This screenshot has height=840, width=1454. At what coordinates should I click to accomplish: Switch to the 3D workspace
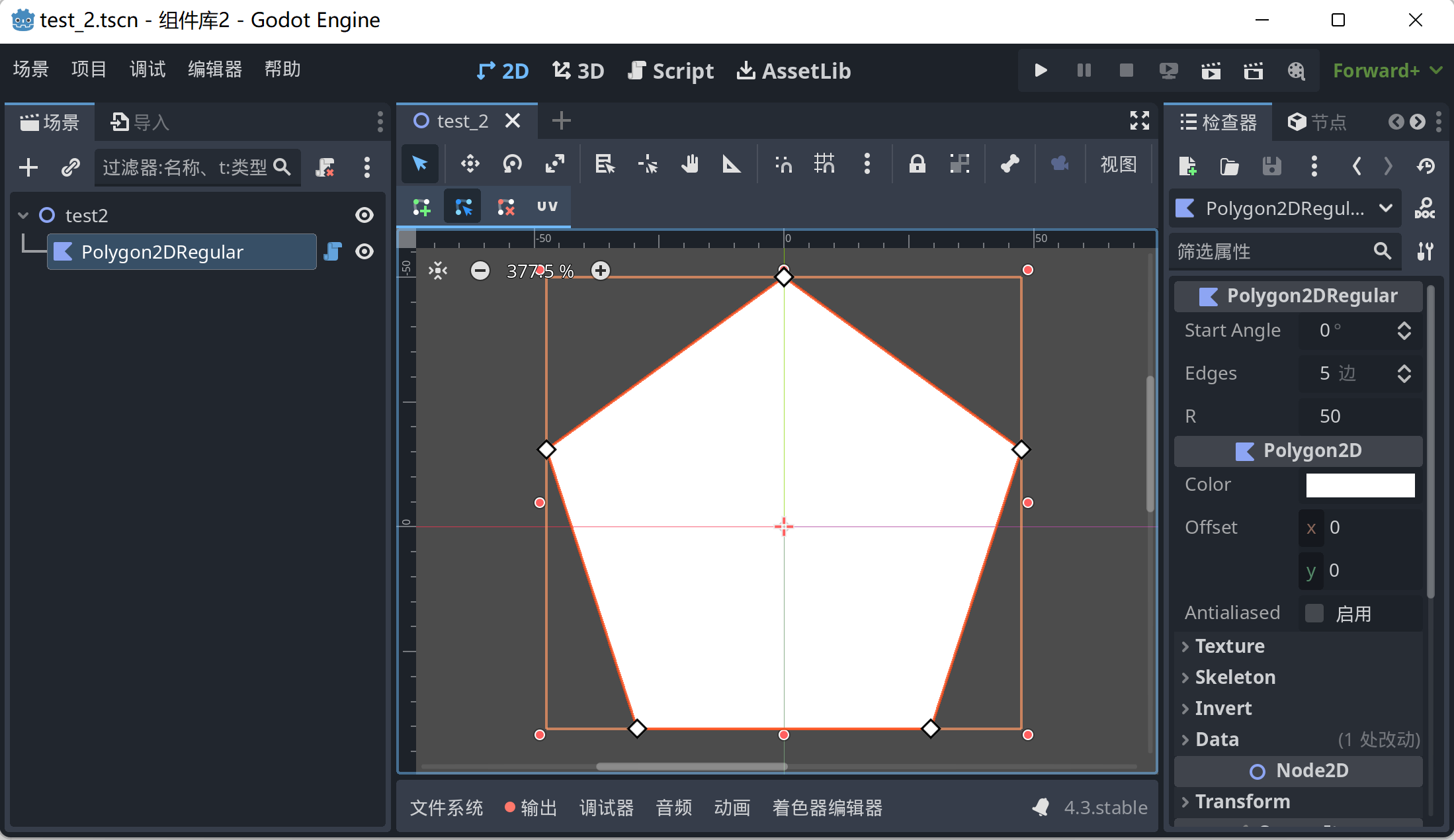pyautogui.click(x=578, y=71)
